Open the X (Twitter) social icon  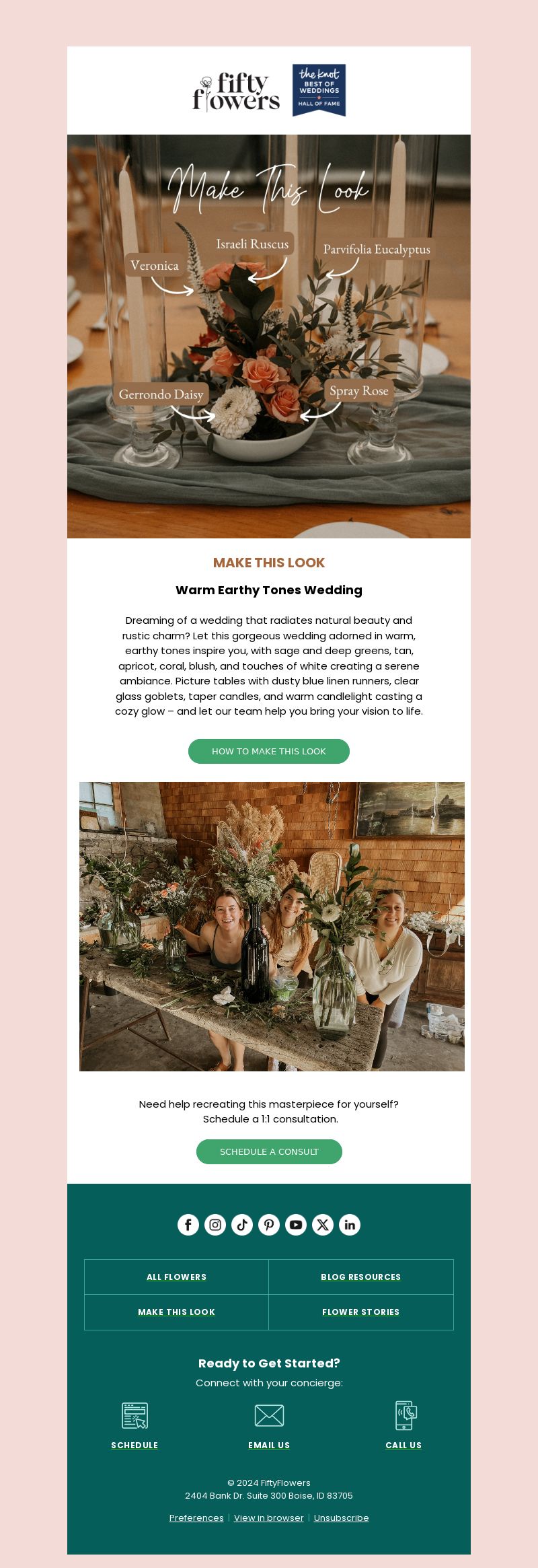[323, 1225]
